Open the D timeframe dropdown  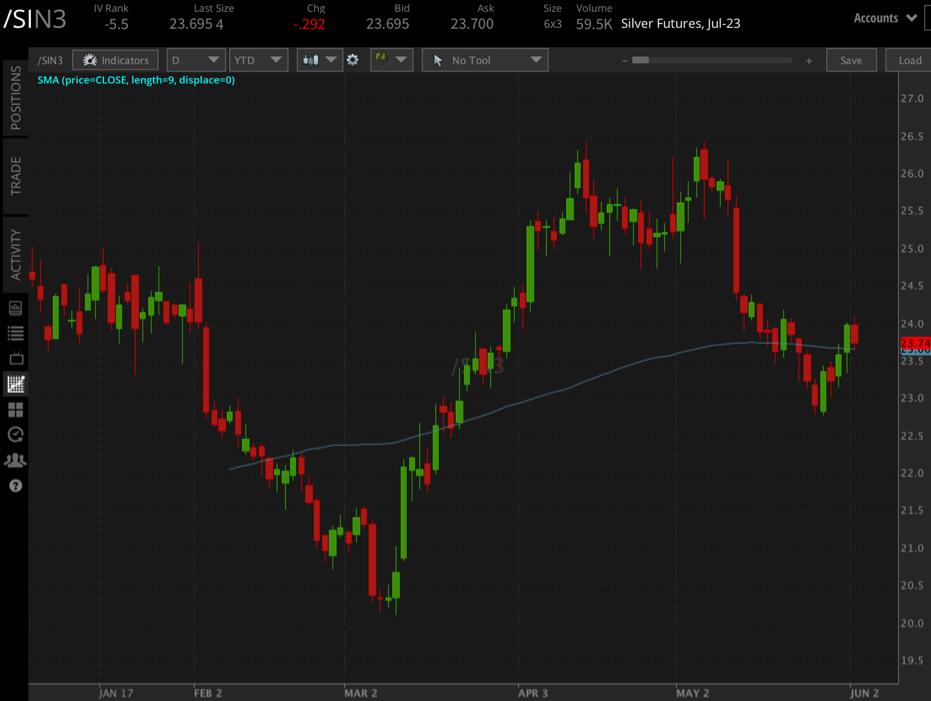[196, 60]
